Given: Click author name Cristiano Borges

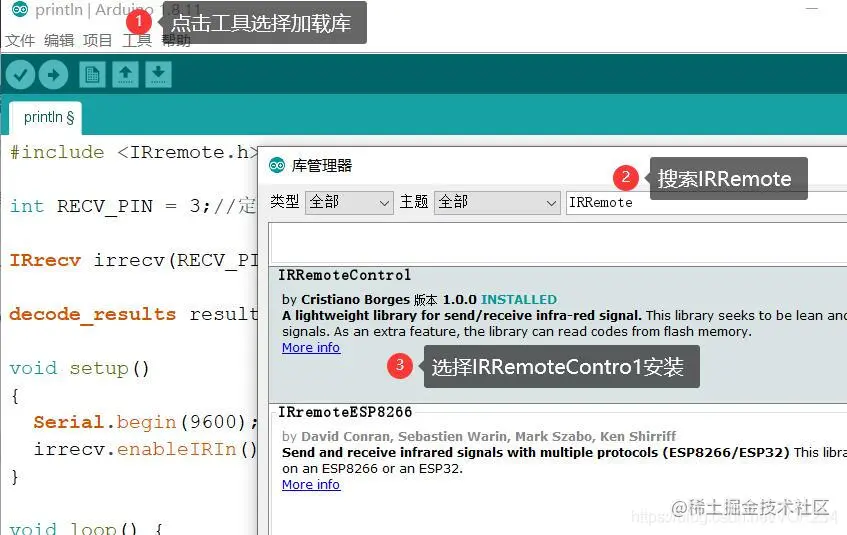Looking at the screenshot, I should coord(355,299).
